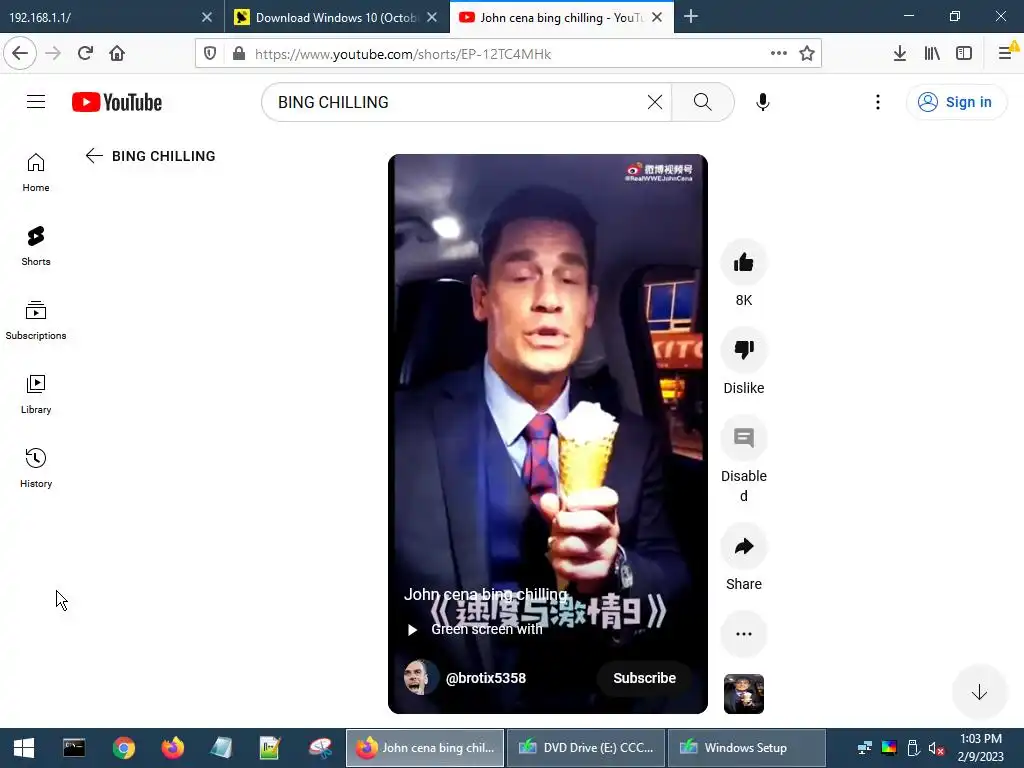
Task: Share this short
Action: pos(744,546)
